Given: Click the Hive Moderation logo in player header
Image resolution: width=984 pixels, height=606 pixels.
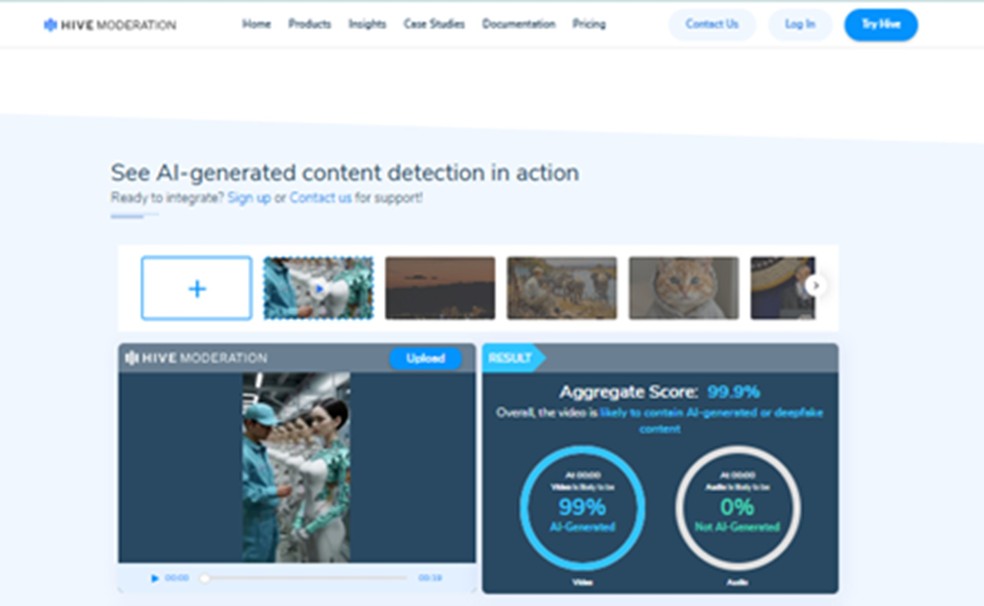Looking at the screenshot, I should (196, 358).
